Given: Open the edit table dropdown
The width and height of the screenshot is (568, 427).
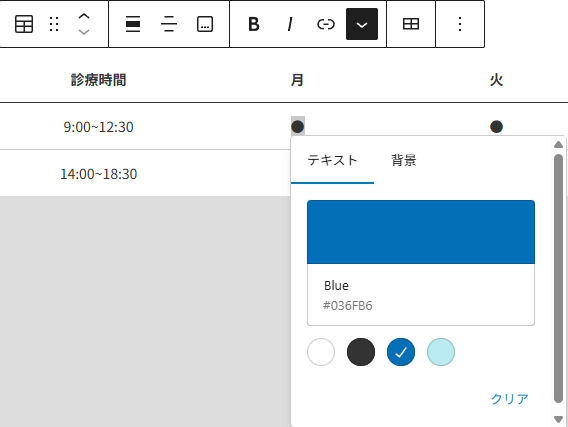Looking at the screenshot, I should click(x=411, y=24).
